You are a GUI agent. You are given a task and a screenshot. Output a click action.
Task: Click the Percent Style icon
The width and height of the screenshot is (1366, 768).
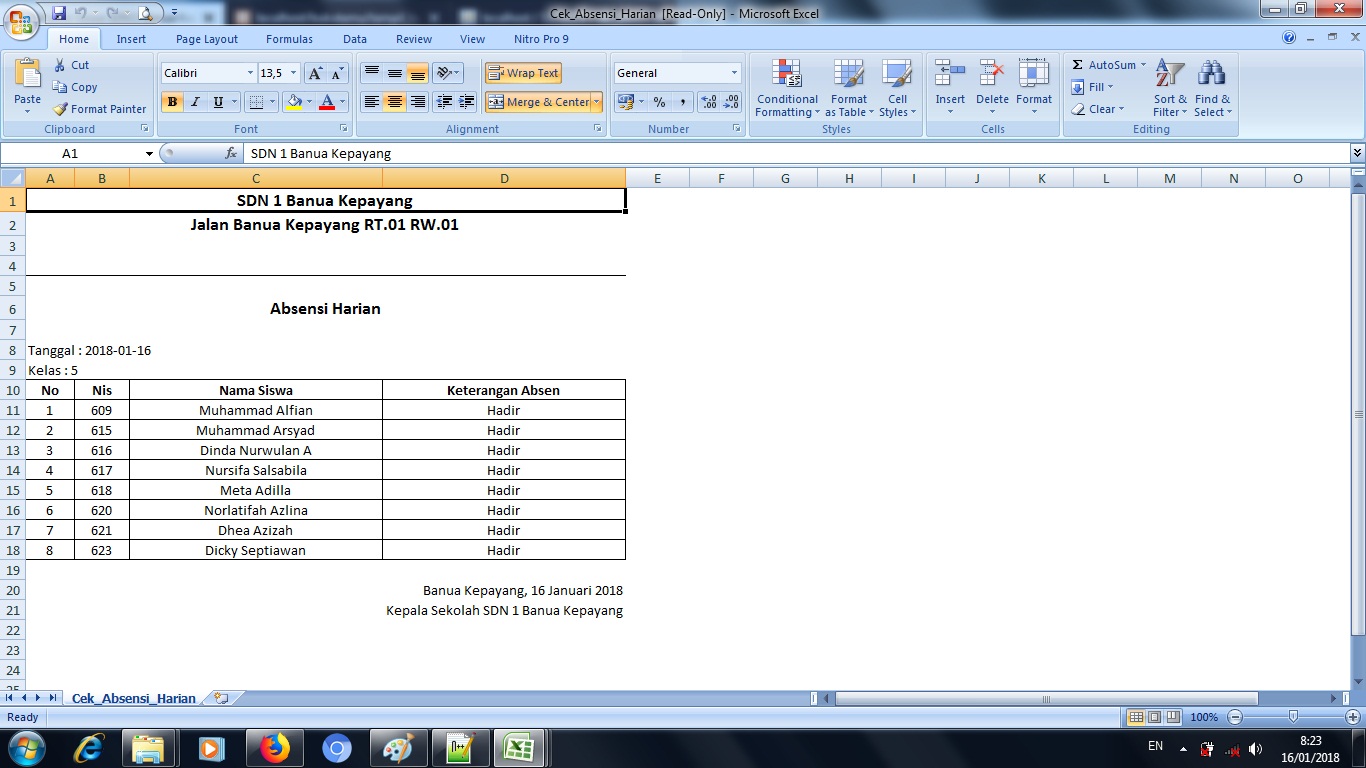click(661, 103)
